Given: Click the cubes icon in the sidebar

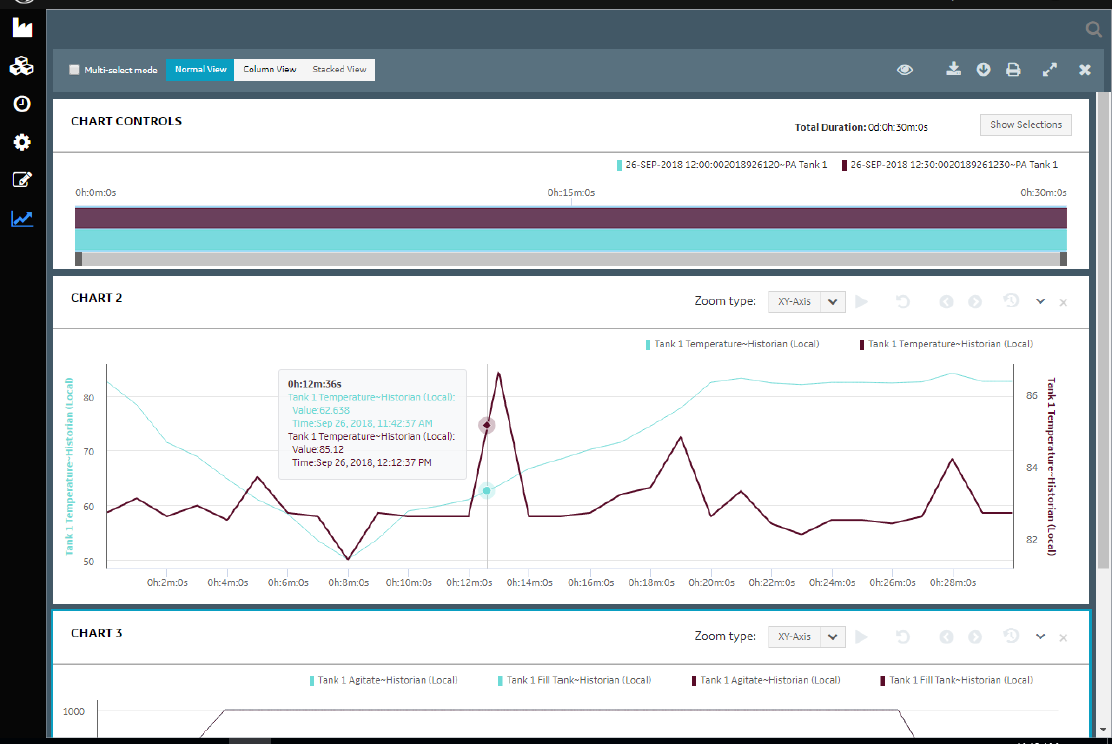Looking at the screenshot, I should 22,66.
